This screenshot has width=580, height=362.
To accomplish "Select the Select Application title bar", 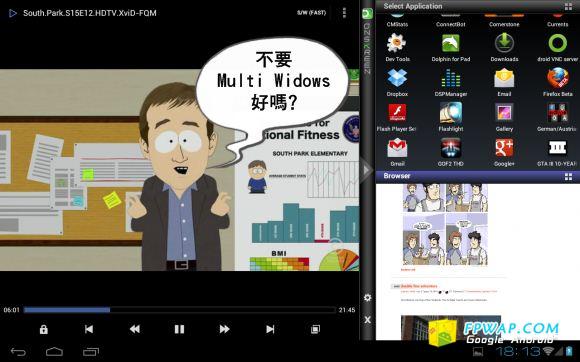I will tap(478, 6).
